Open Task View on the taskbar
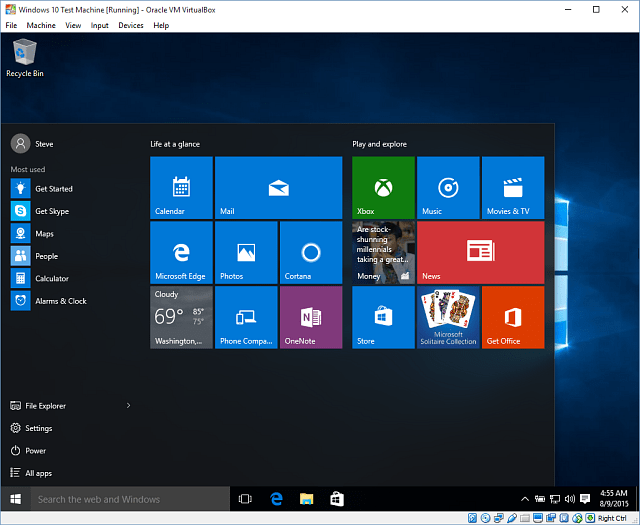Viewport: 640px width, 525px height. click(245, 499)
